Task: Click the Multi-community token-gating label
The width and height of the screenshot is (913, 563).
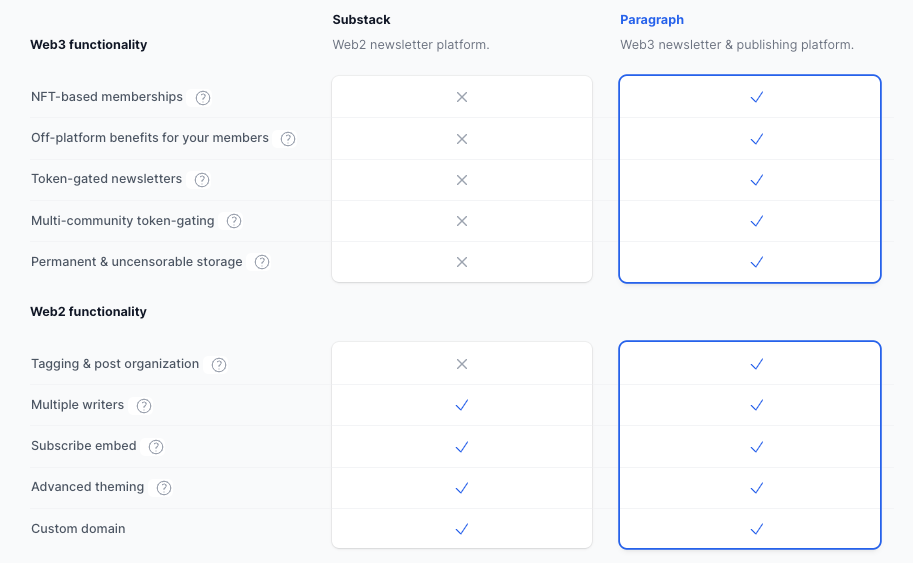Action: point(122,221)
